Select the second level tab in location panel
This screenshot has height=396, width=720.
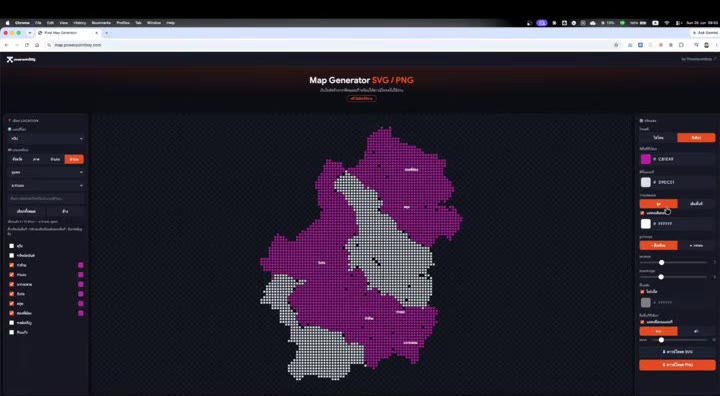36,159
